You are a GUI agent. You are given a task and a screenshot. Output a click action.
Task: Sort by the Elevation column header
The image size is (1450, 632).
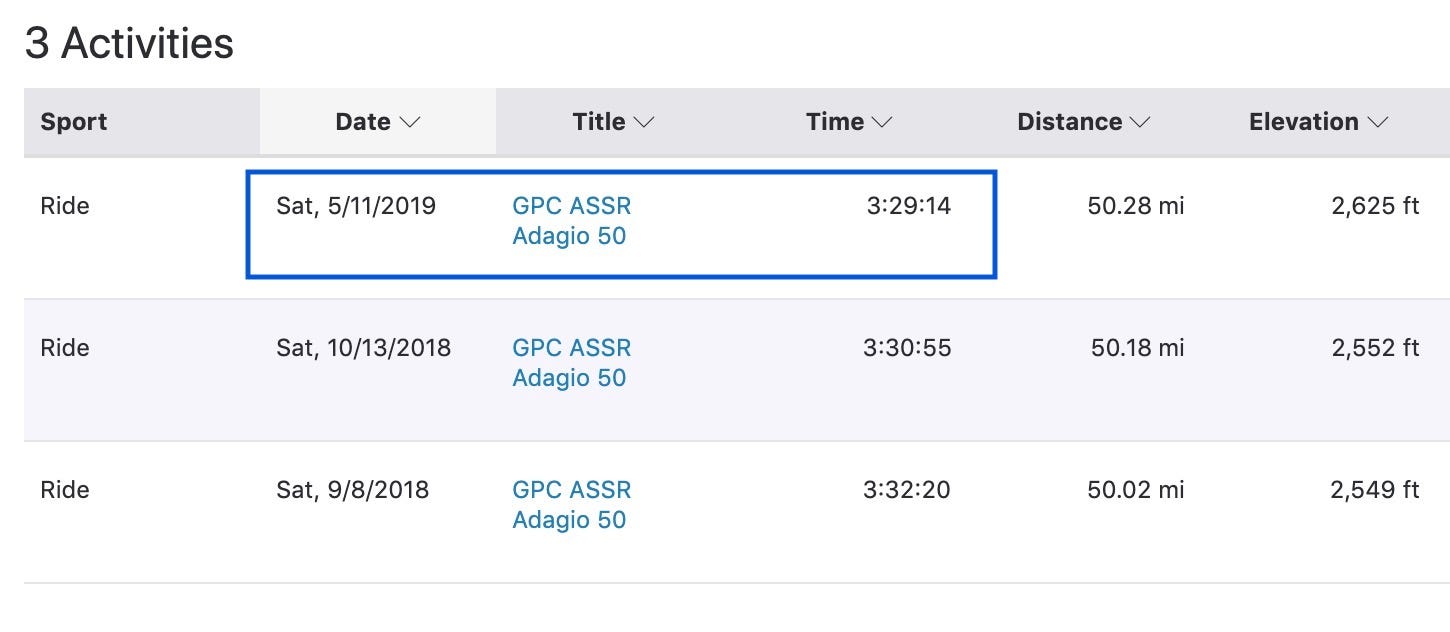pos(1319,122)
